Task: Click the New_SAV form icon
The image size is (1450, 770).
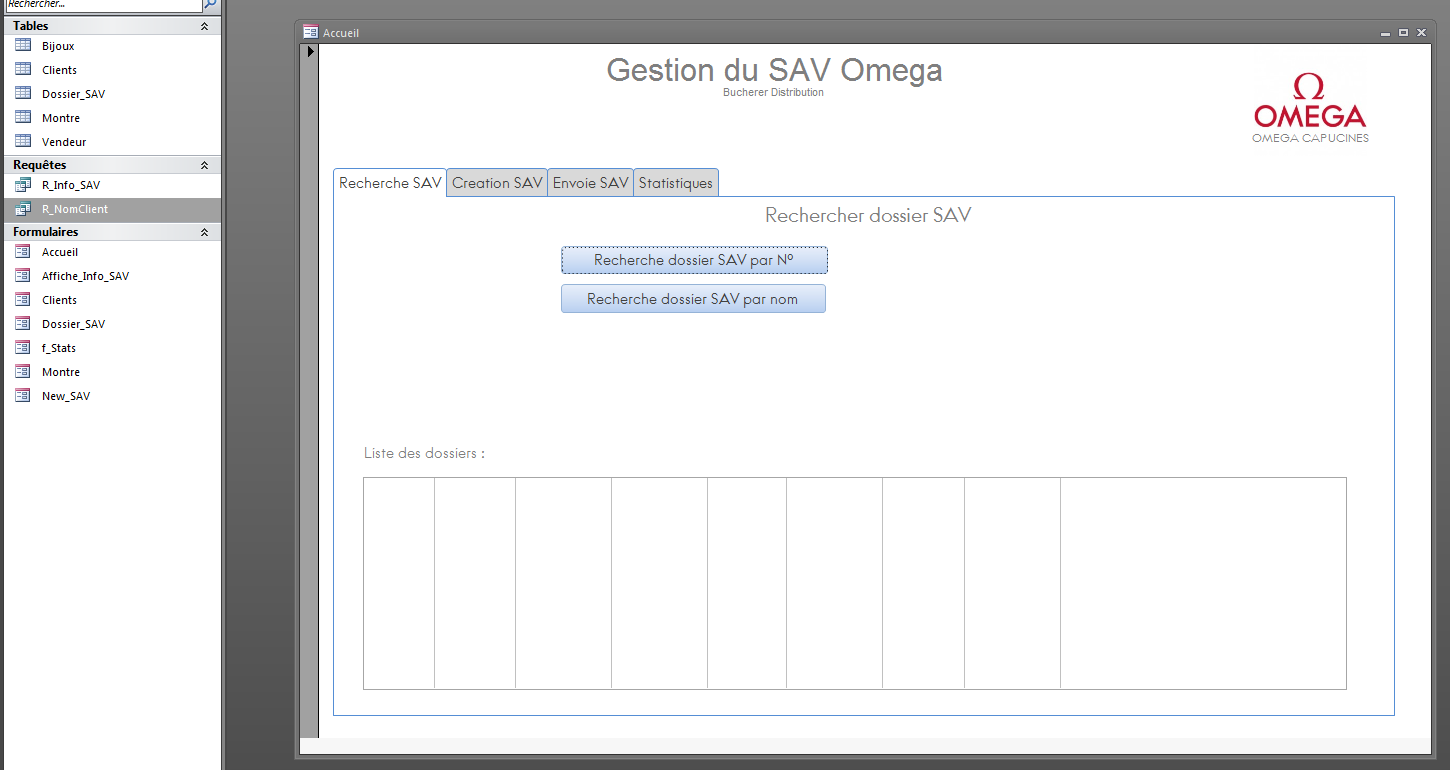Action: point(23,396)
